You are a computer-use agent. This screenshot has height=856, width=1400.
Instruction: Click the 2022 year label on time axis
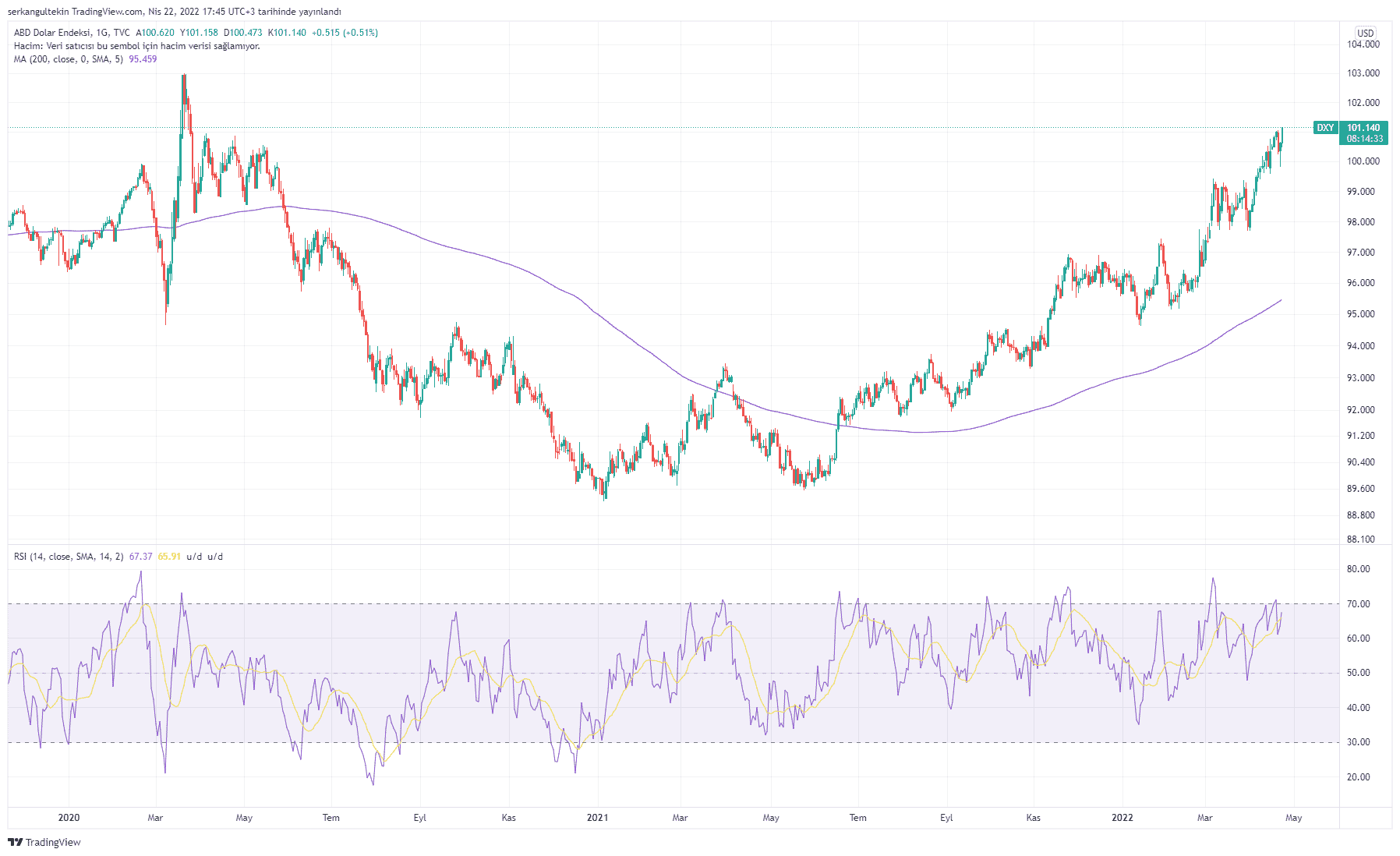tap(1122, 818)
